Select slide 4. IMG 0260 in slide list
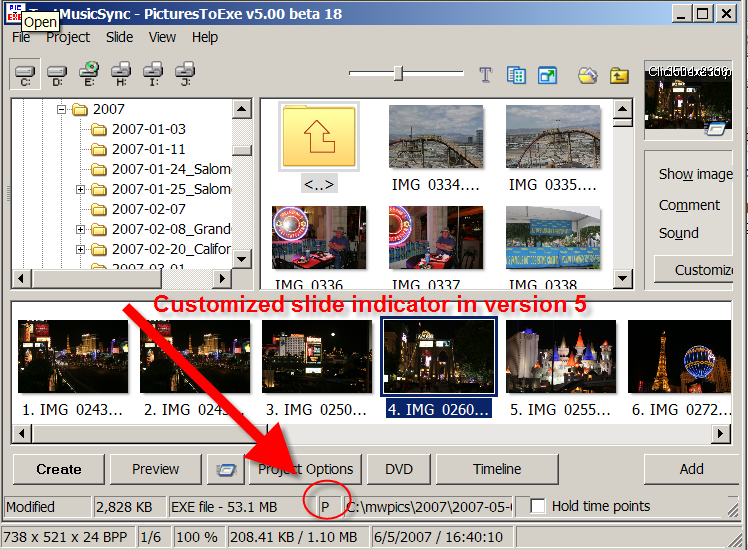The width and height of the screenshot is (748, 550). [439, 356]
